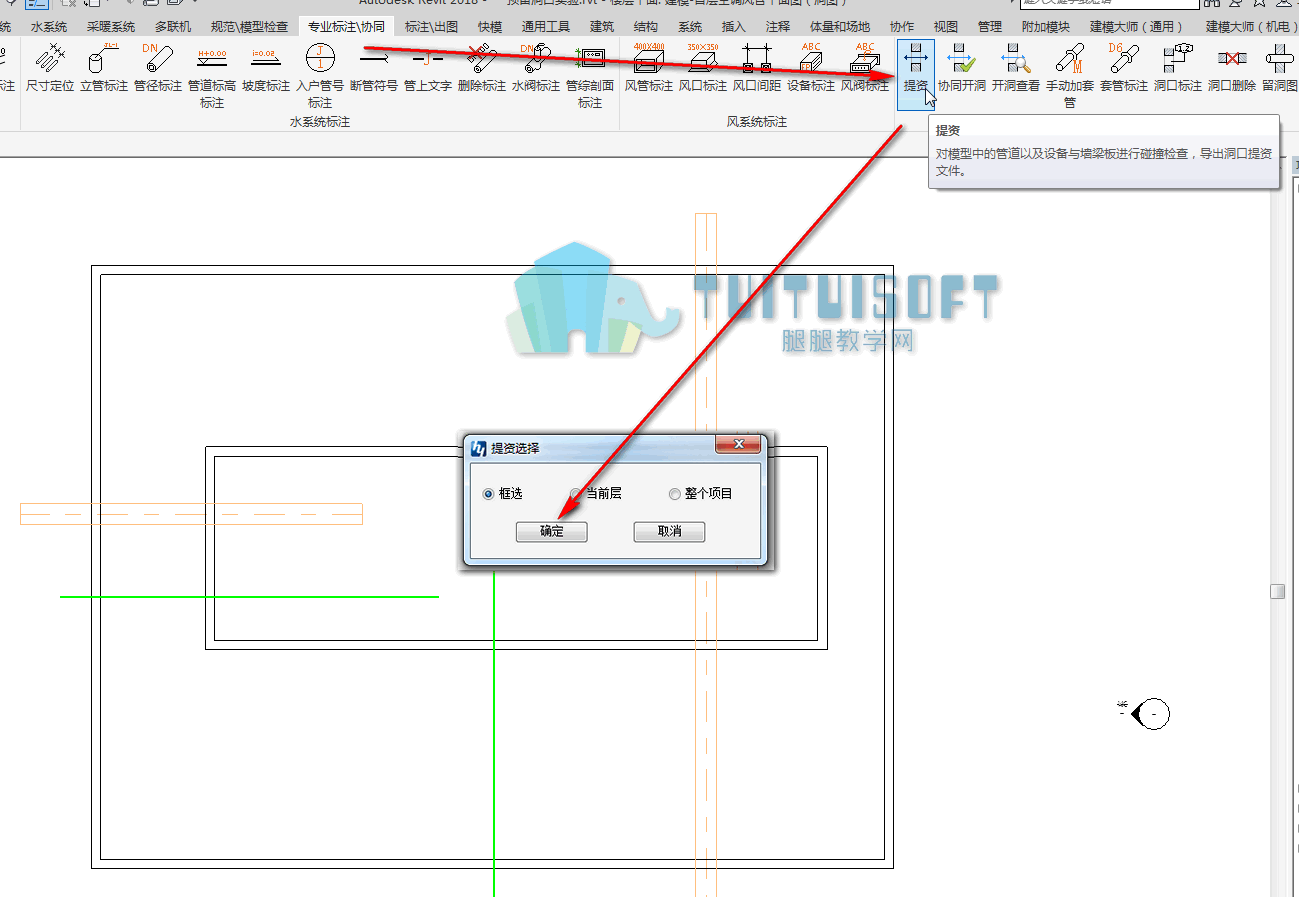Use the 洞口删除 opening delete tool

pos(1232,68)
